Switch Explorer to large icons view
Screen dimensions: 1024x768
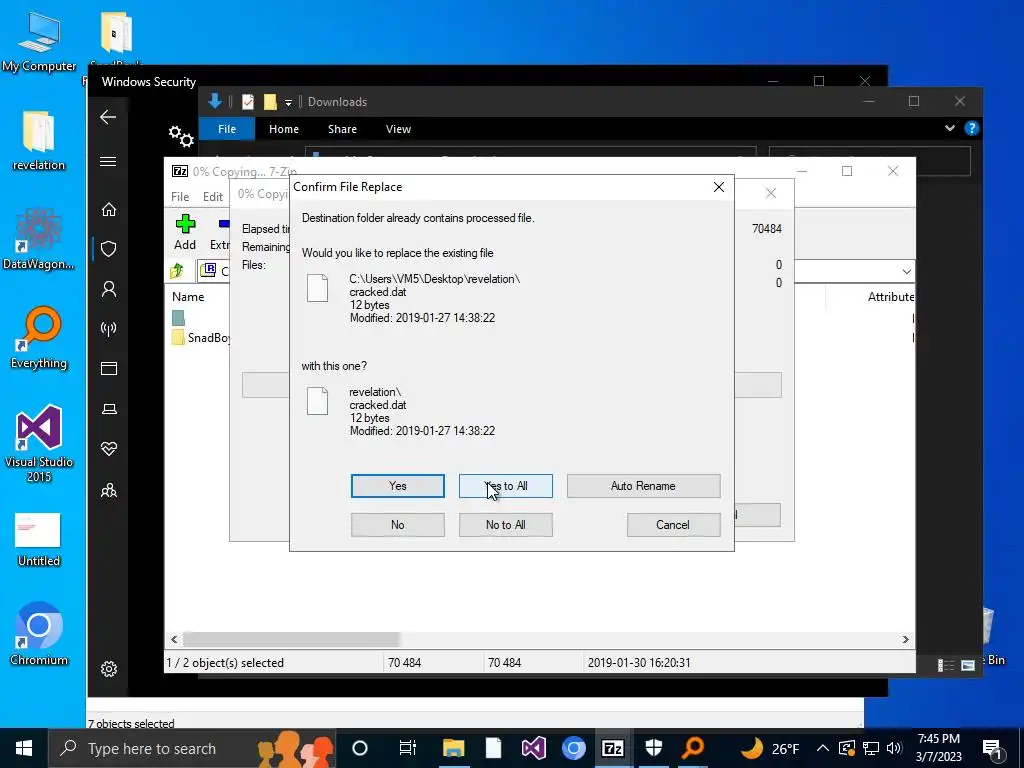coord(968,665)
